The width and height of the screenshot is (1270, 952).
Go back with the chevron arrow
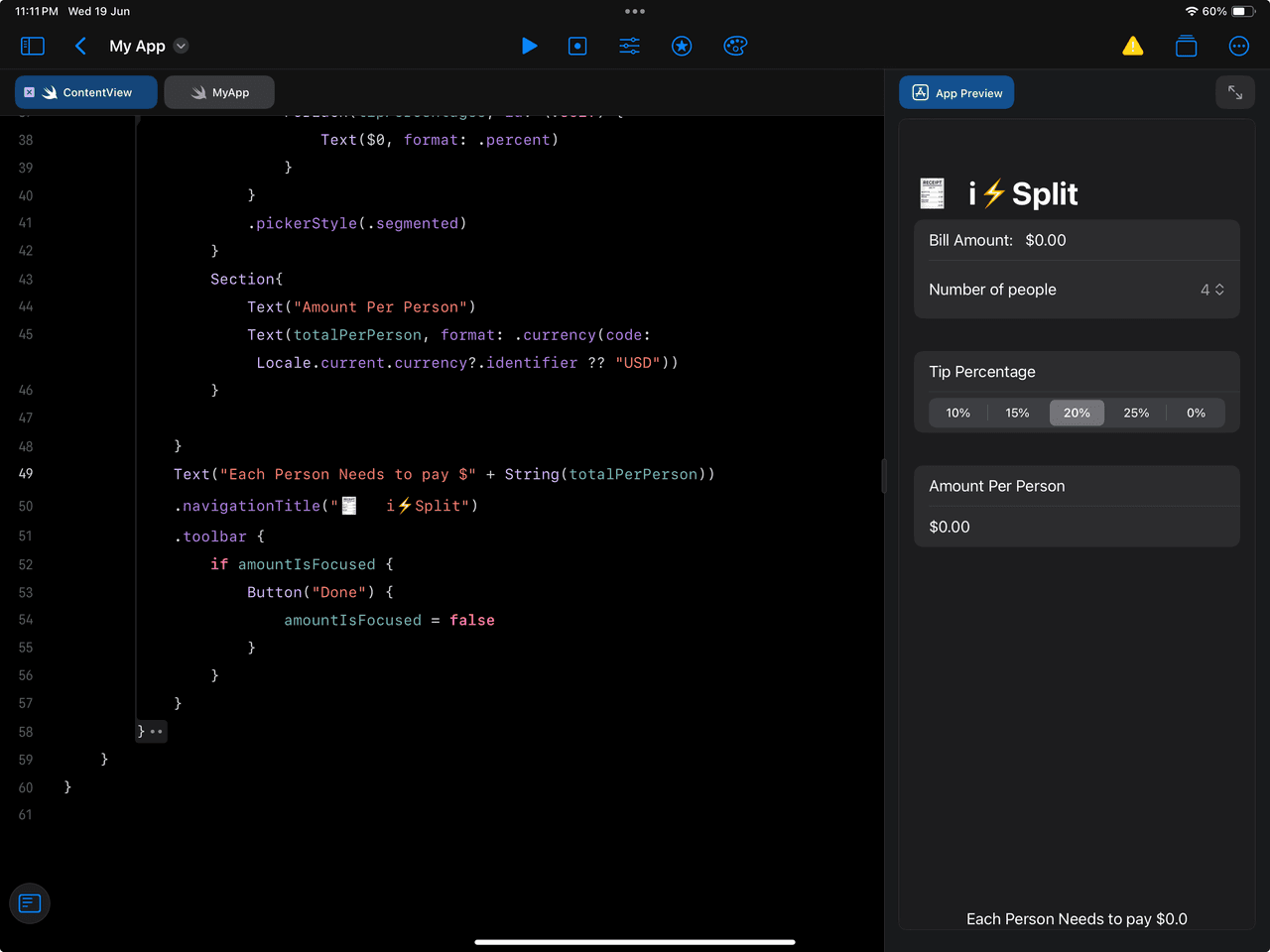click(80, 46)
